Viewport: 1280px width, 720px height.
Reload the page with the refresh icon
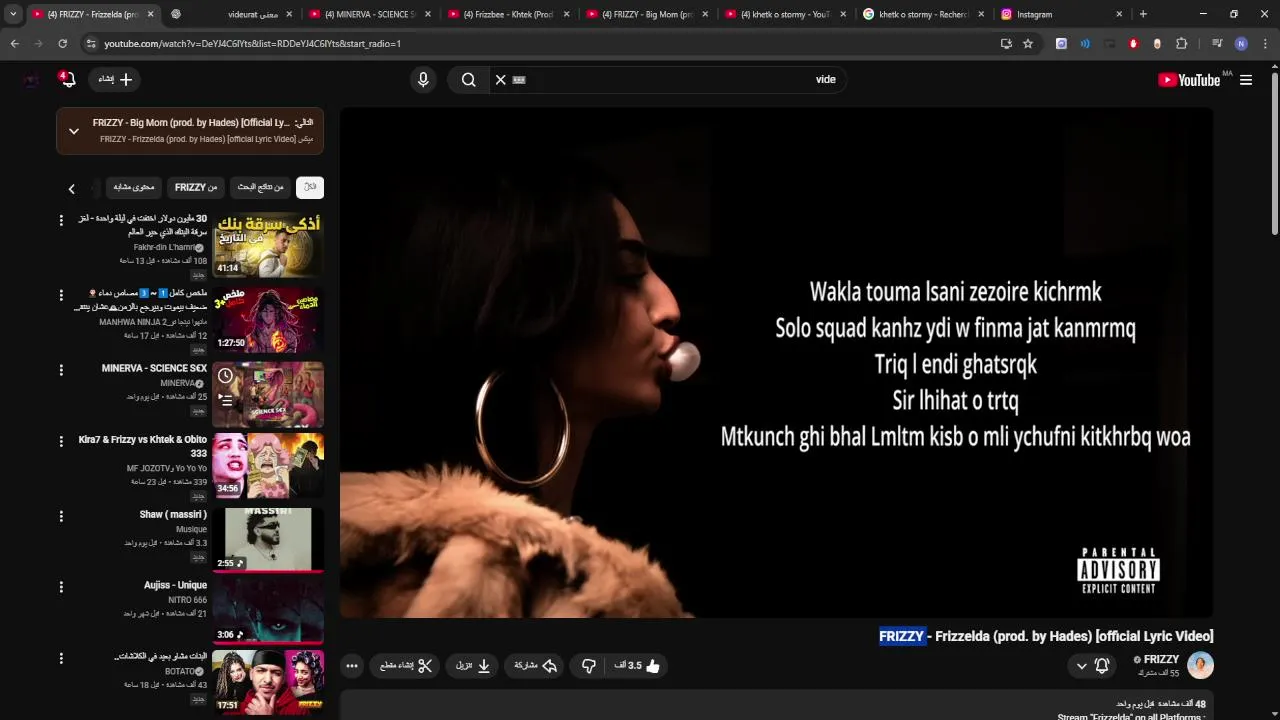click(62, 44)
